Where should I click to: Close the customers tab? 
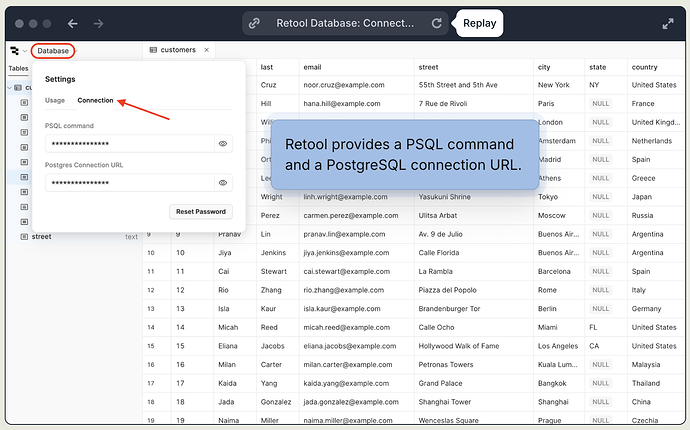pyautogui.click(x=206, y=50)
